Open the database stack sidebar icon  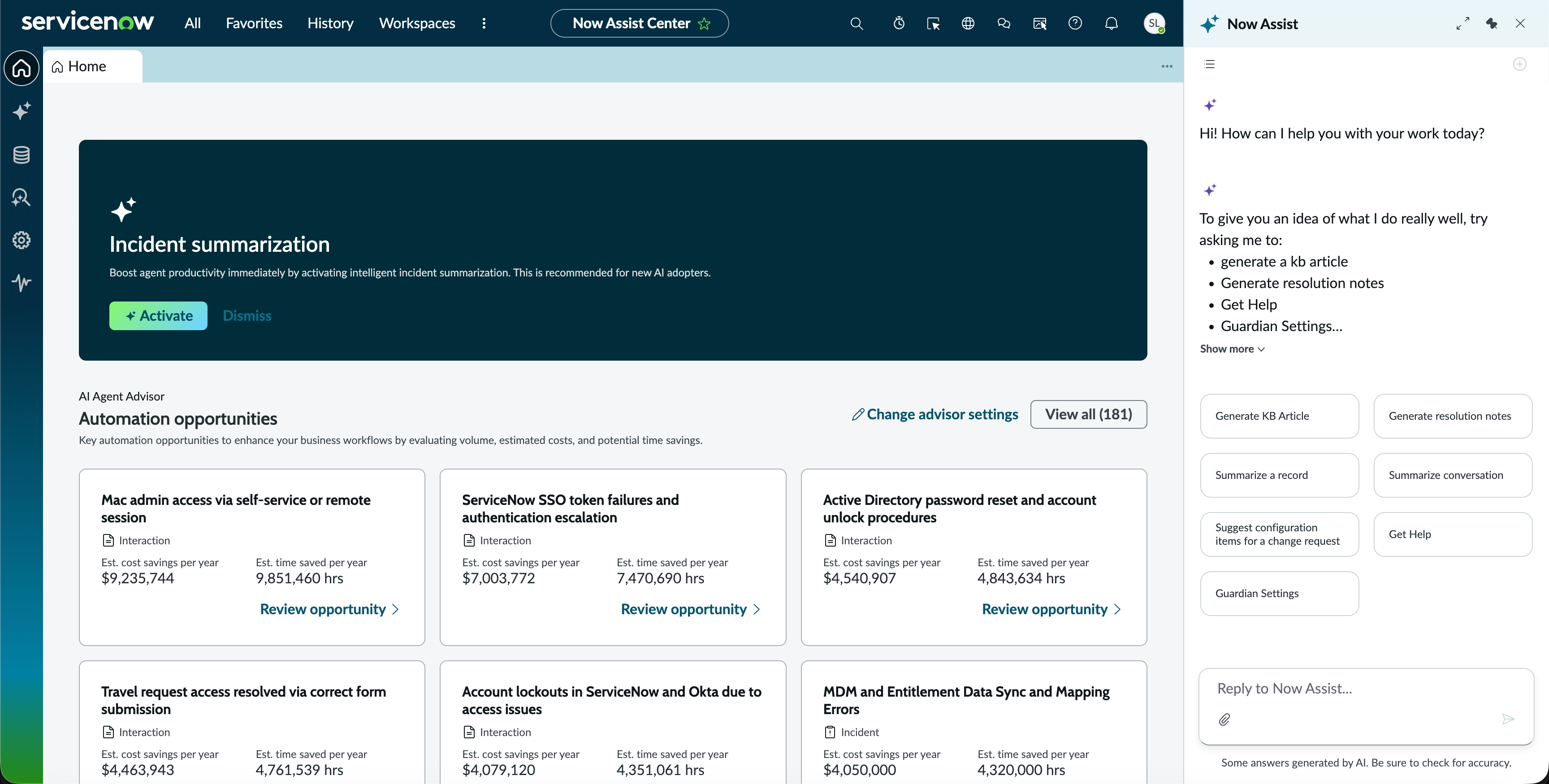coord(22,155)
